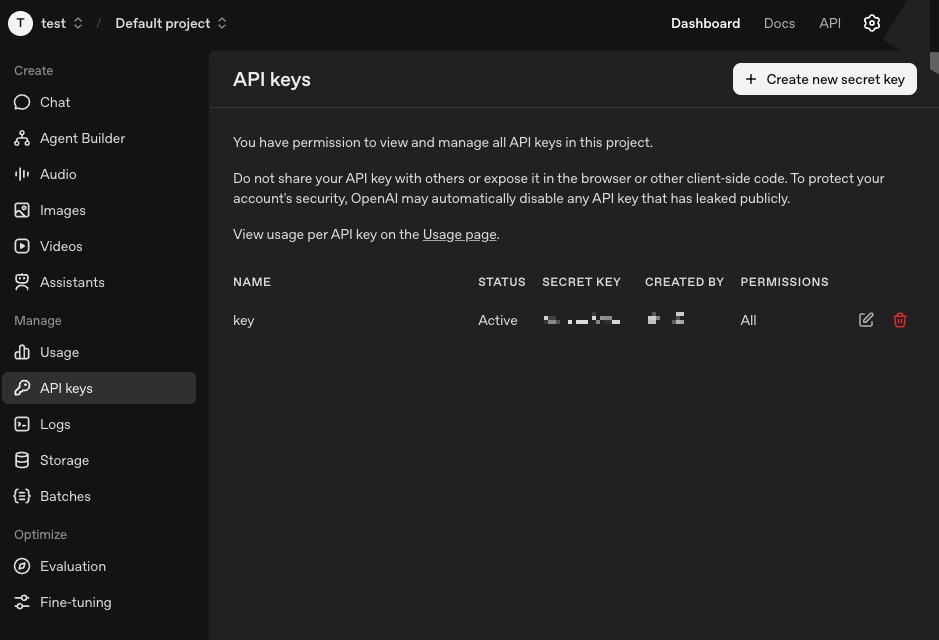
Task: Click the STATUS column header
Action: point(501,282)
